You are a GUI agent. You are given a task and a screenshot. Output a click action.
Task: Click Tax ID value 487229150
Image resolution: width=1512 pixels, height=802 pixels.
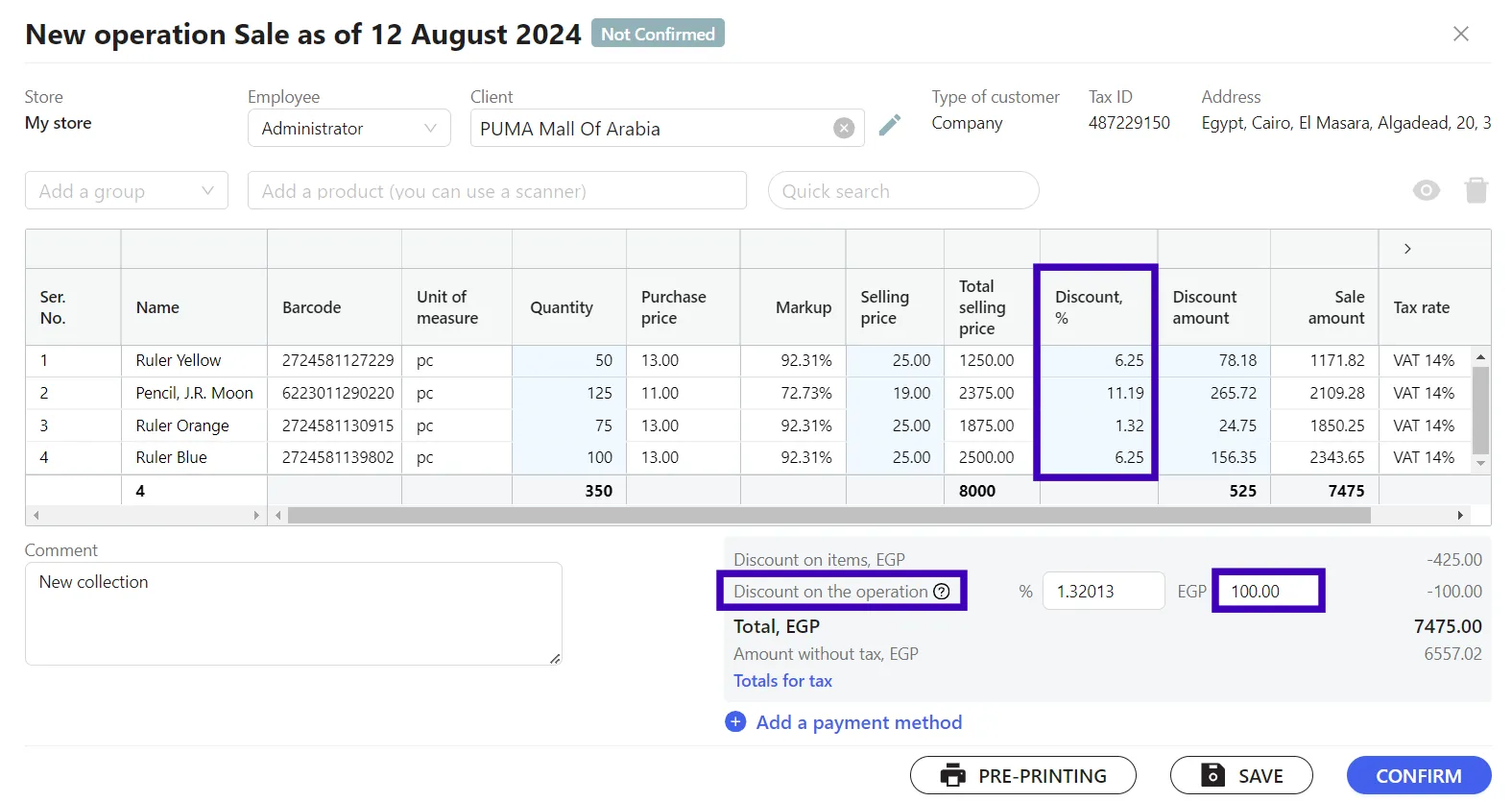click(1129, 123)
